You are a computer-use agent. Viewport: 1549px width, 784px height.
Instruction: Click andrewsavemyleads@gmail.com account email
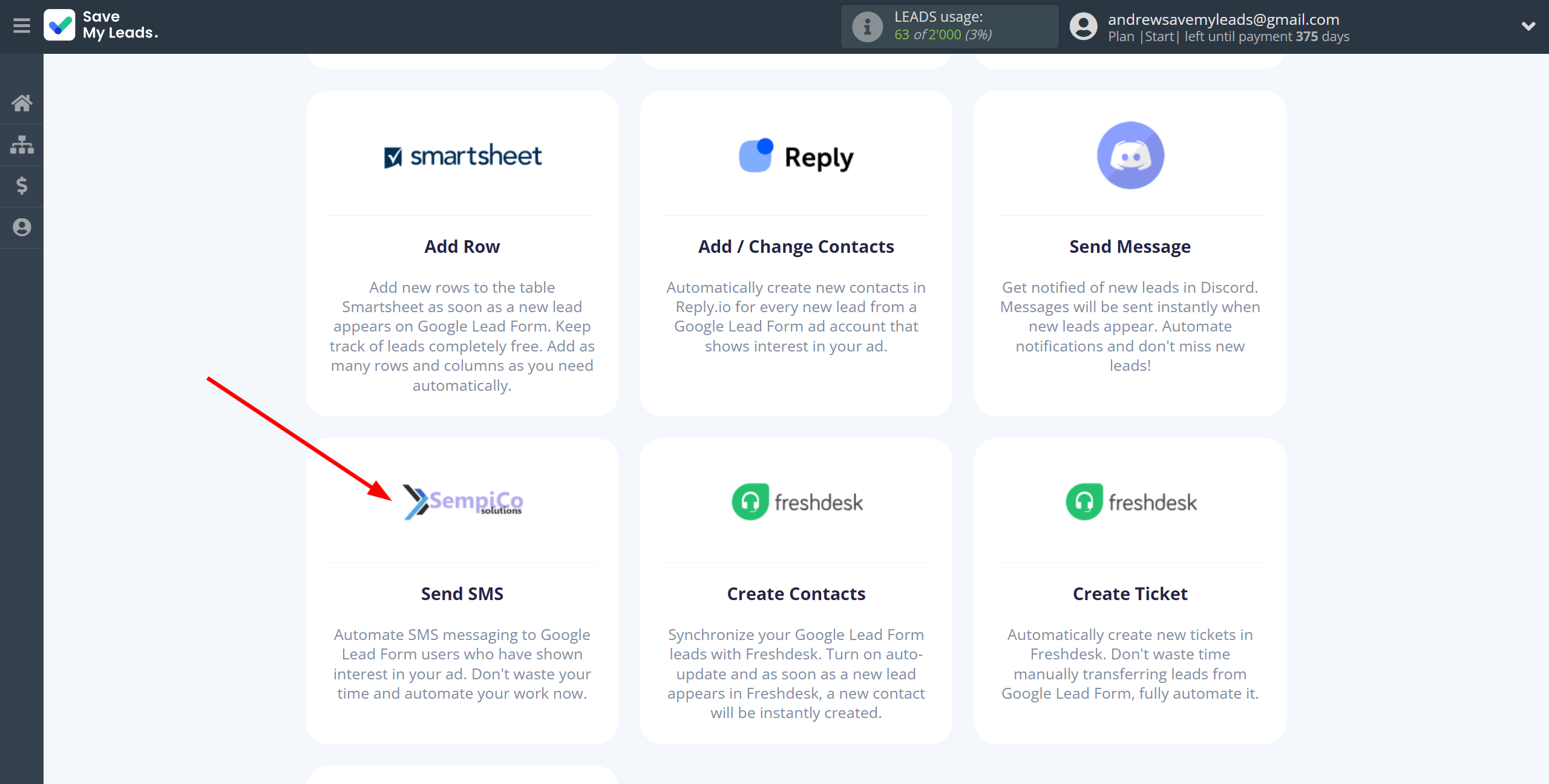point(1223,19)
